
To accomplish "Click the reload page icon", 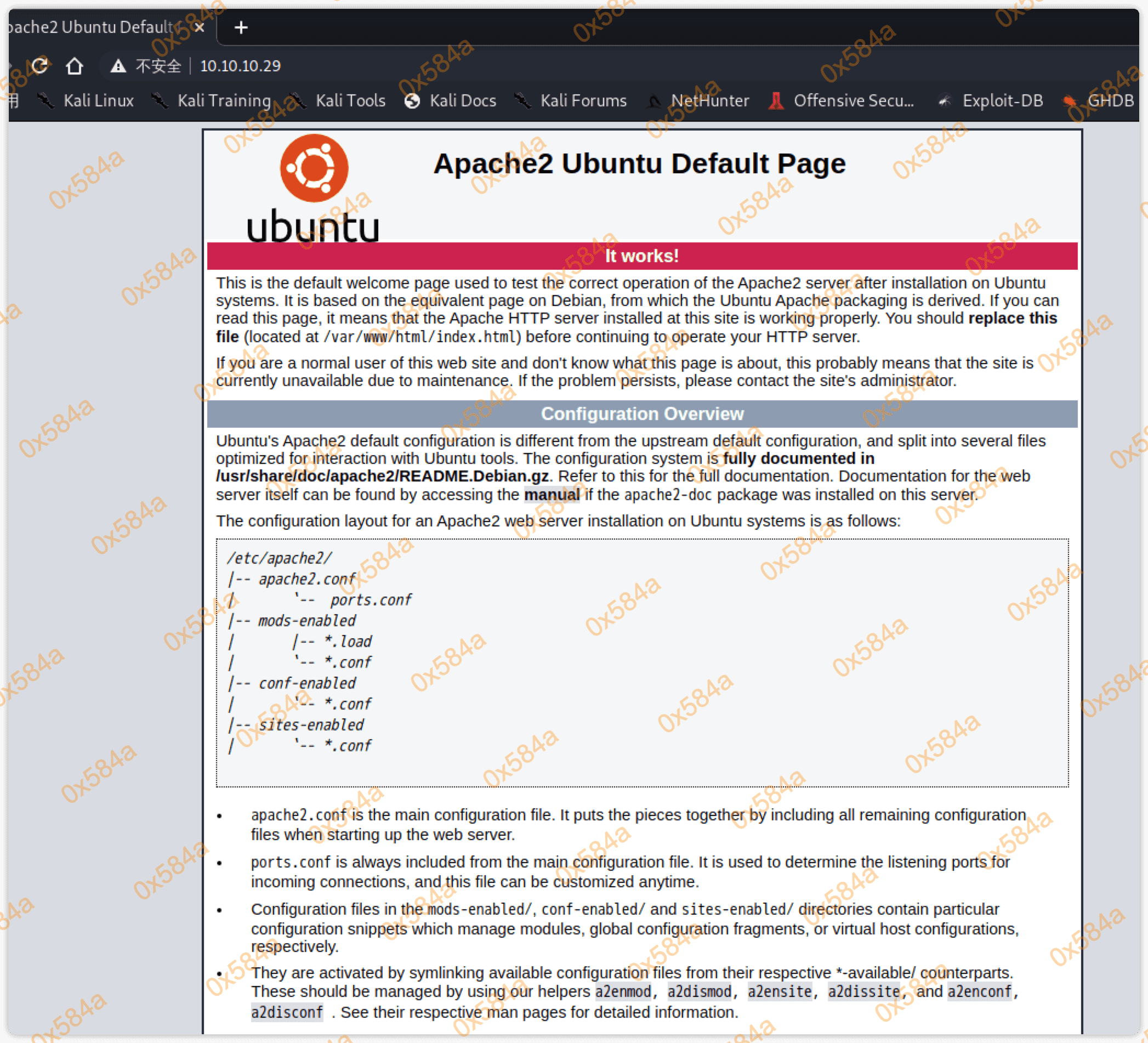I will click(x=40, y=66).
